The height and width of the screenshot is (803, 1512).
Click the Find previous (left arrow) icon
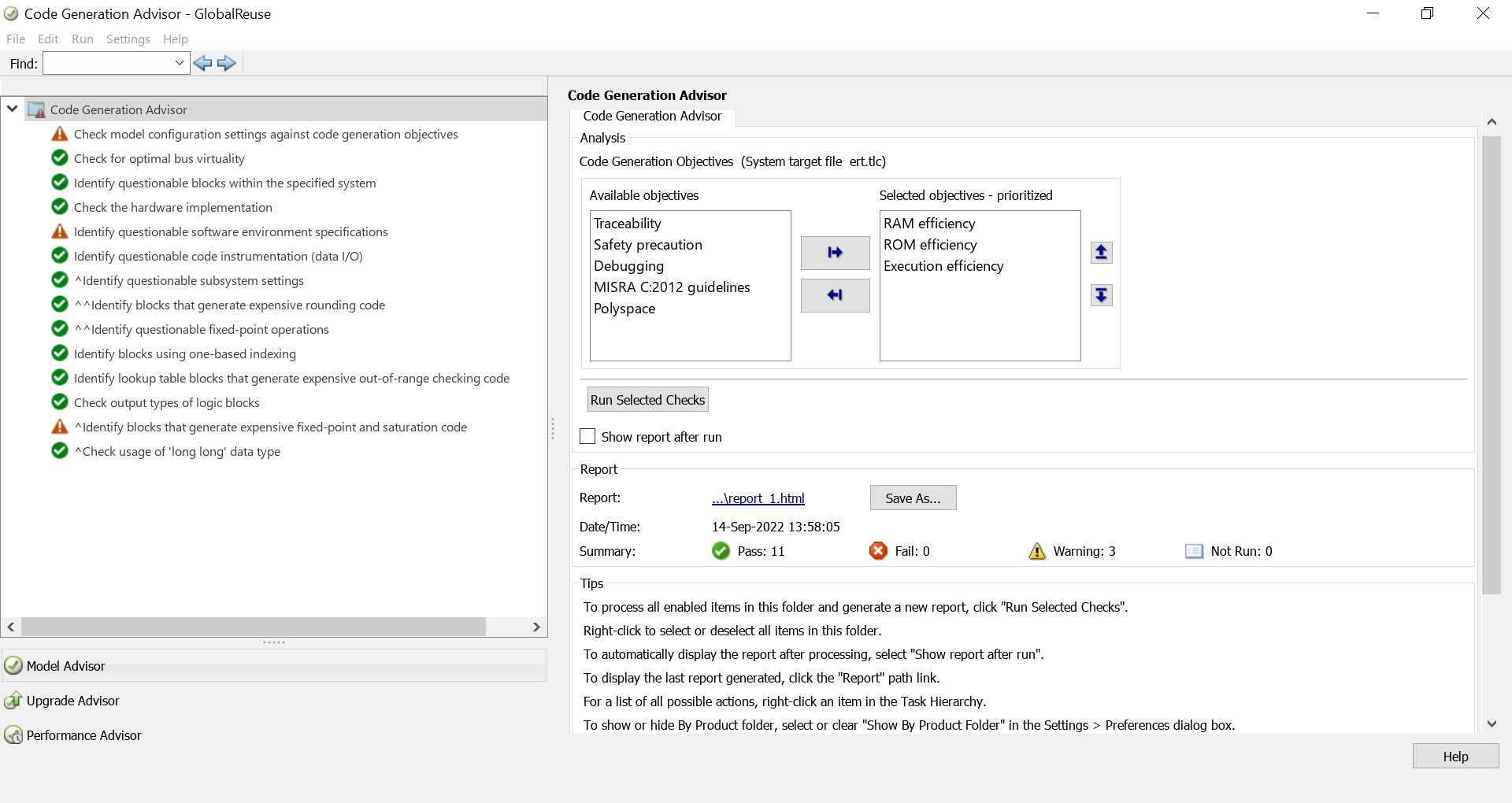pyautogui.click(x=202, y=64)
